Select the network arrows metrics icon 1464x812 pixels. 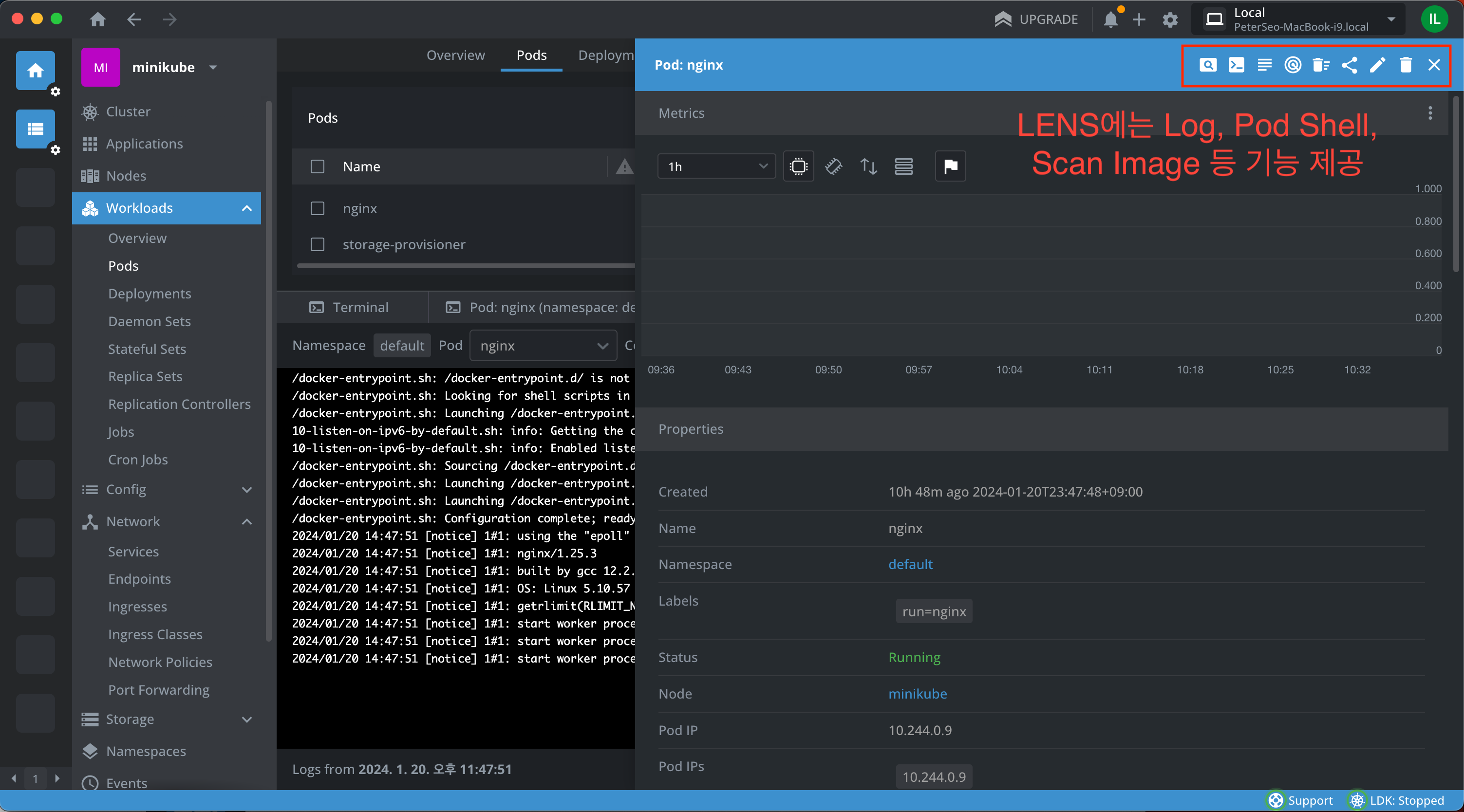[x=868, y=166]
